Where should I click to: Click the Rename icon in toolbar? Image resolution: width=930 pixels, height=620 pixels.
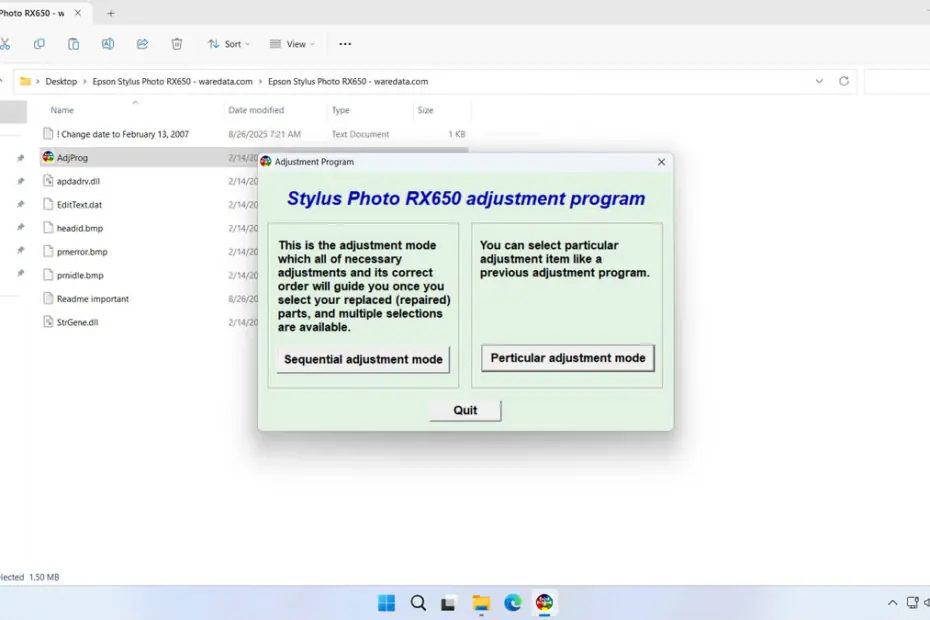pyautogui.click(x=108, y=44)
